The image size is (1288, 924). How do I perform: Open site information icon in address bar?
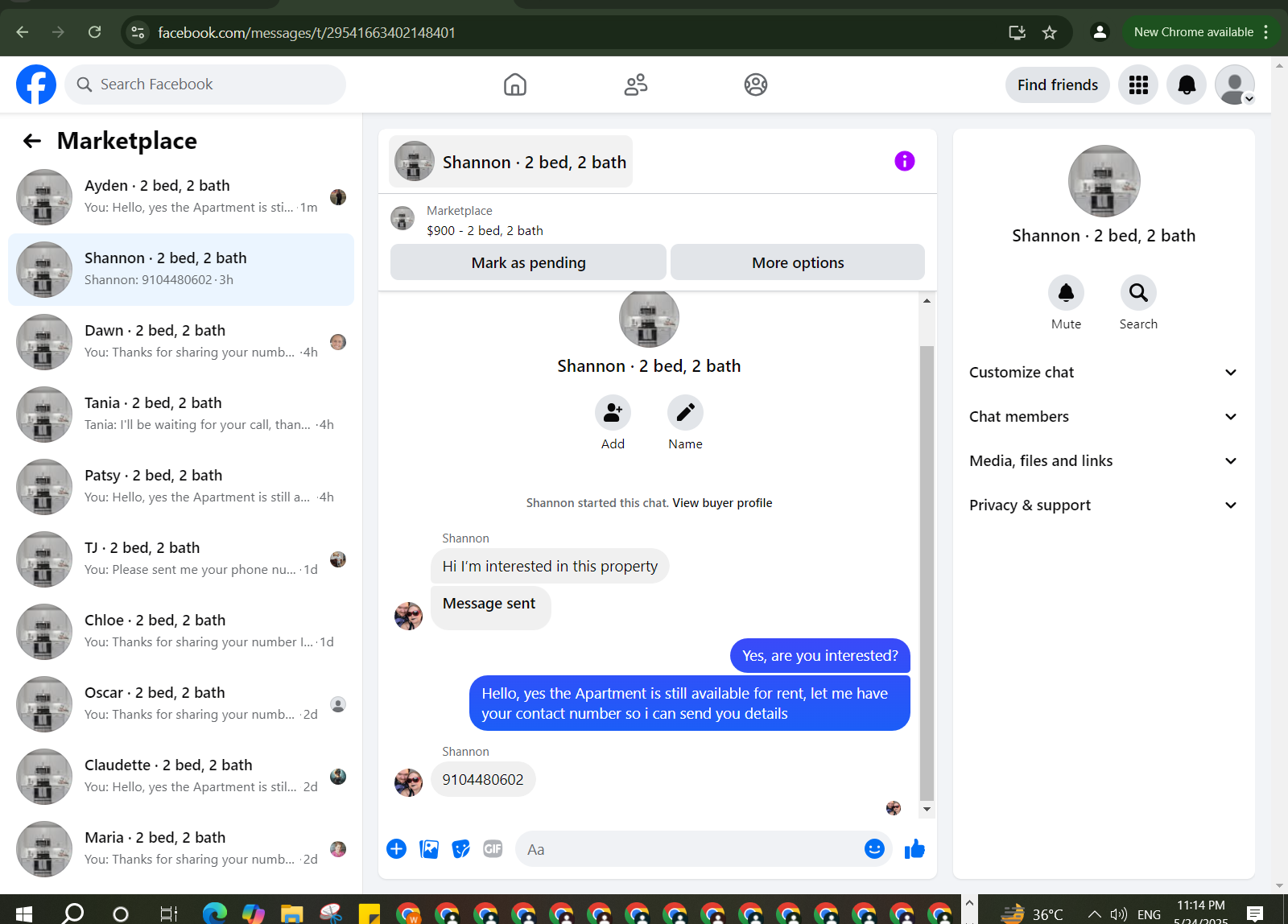(138, 32)
